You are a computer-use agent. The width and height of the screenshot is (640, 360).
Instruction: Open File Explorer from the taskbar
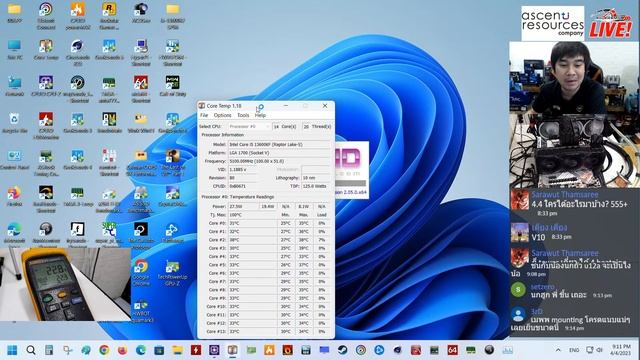[x=177, y=350]
